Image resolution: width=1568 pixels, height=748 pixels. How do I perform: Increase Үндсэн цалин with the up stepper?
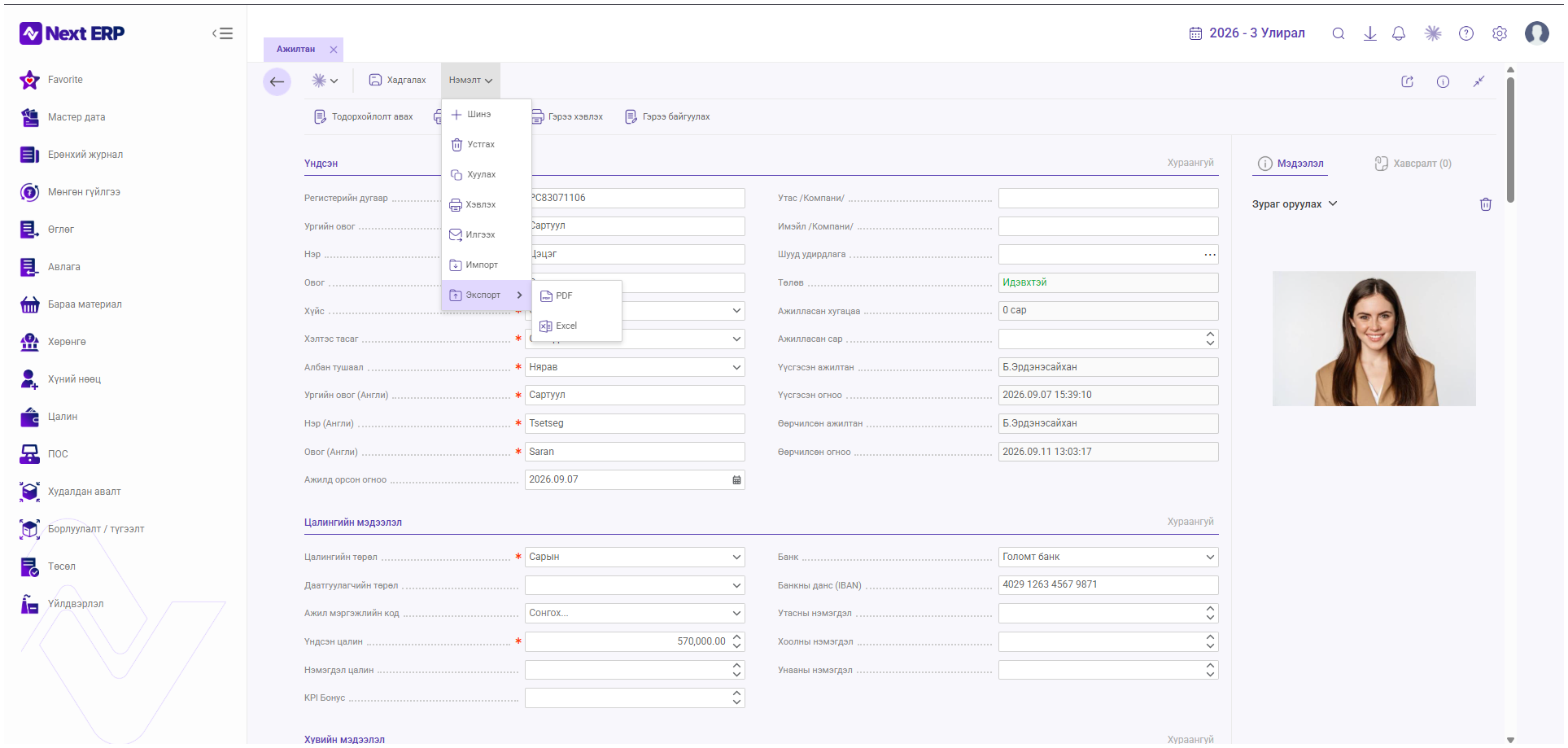click(x=737, y=638)
